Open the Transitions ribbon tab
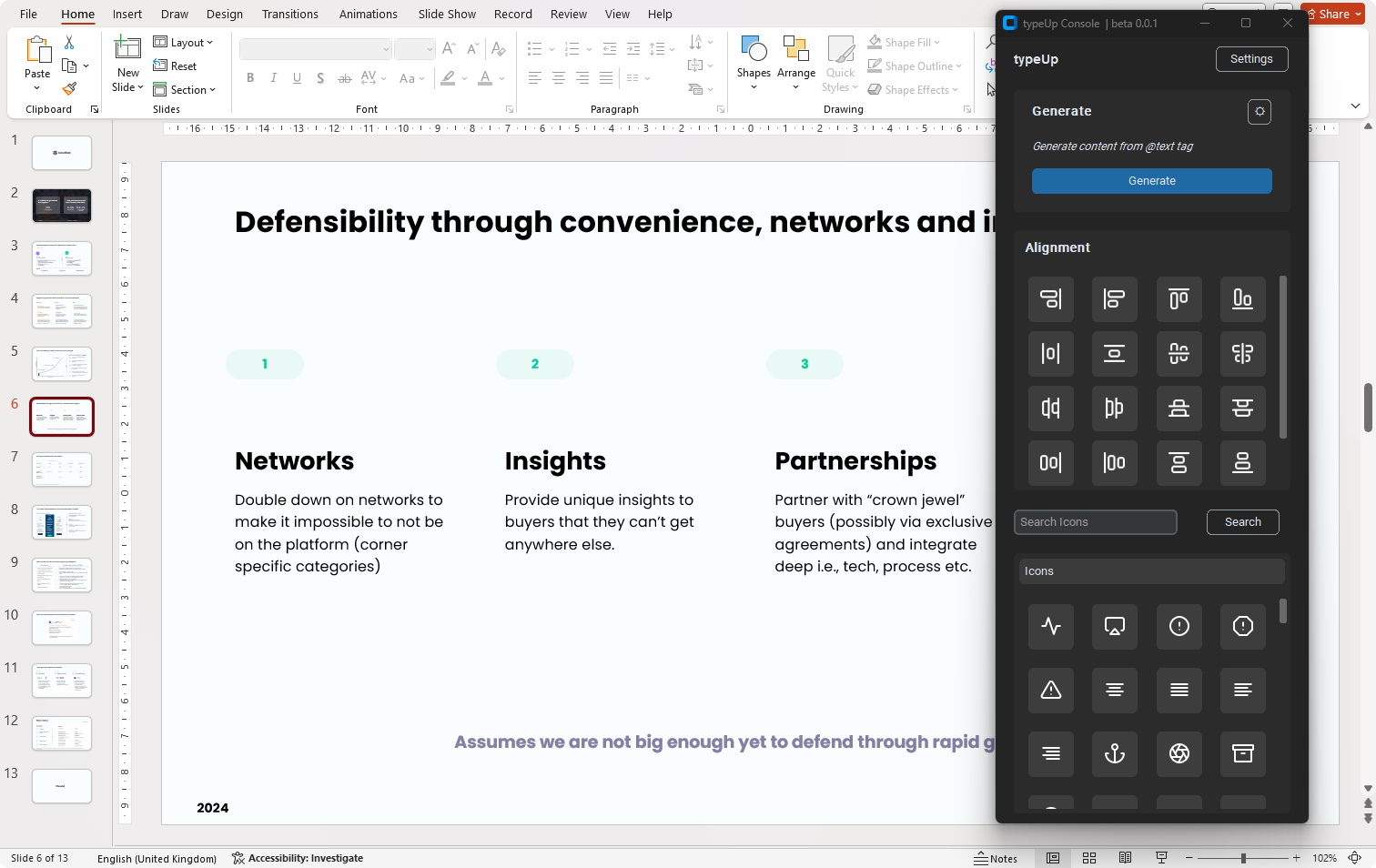1376x868 pixels. 290,14
